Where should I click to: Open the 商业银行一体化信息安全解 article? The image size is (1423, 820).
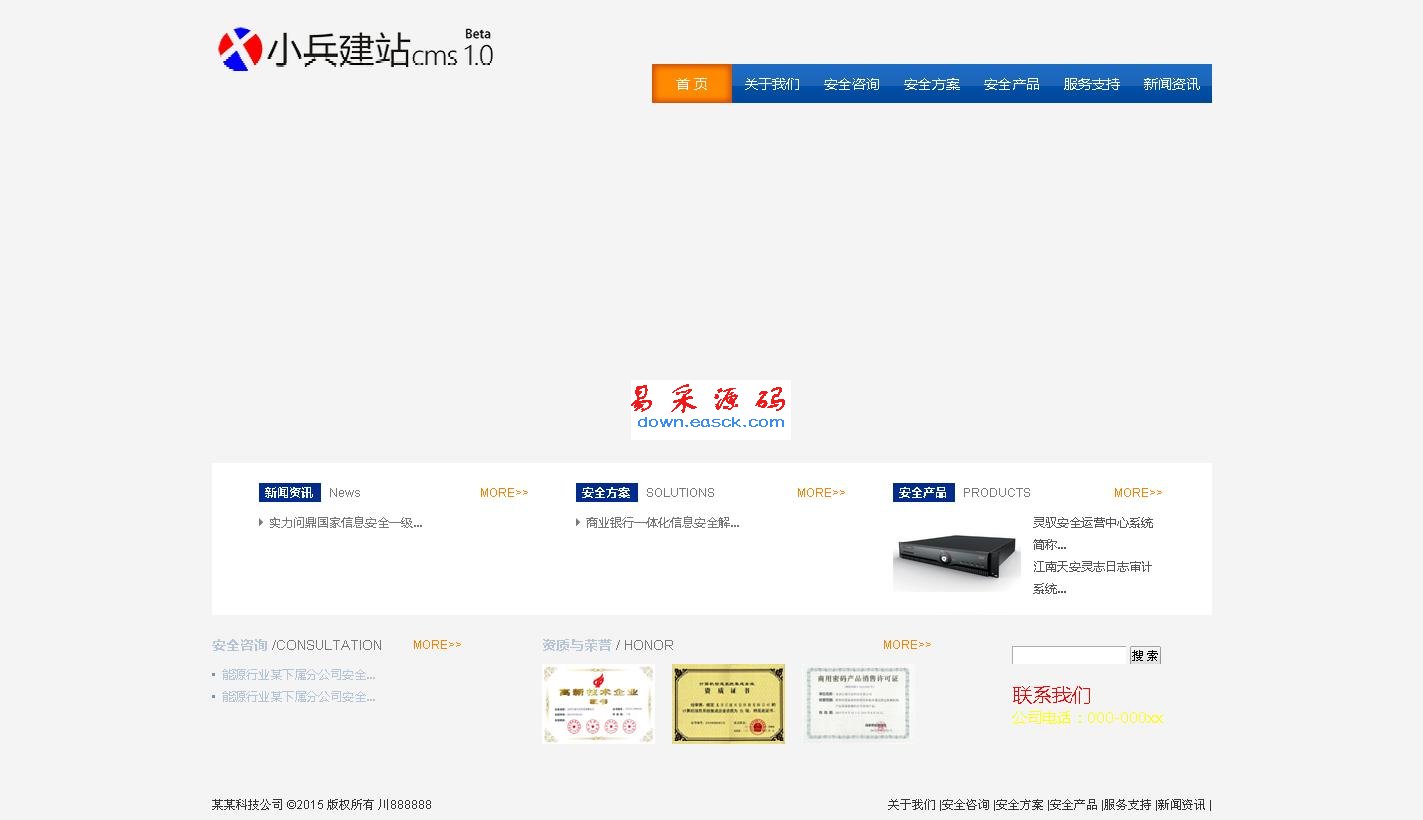click(662, 523)
